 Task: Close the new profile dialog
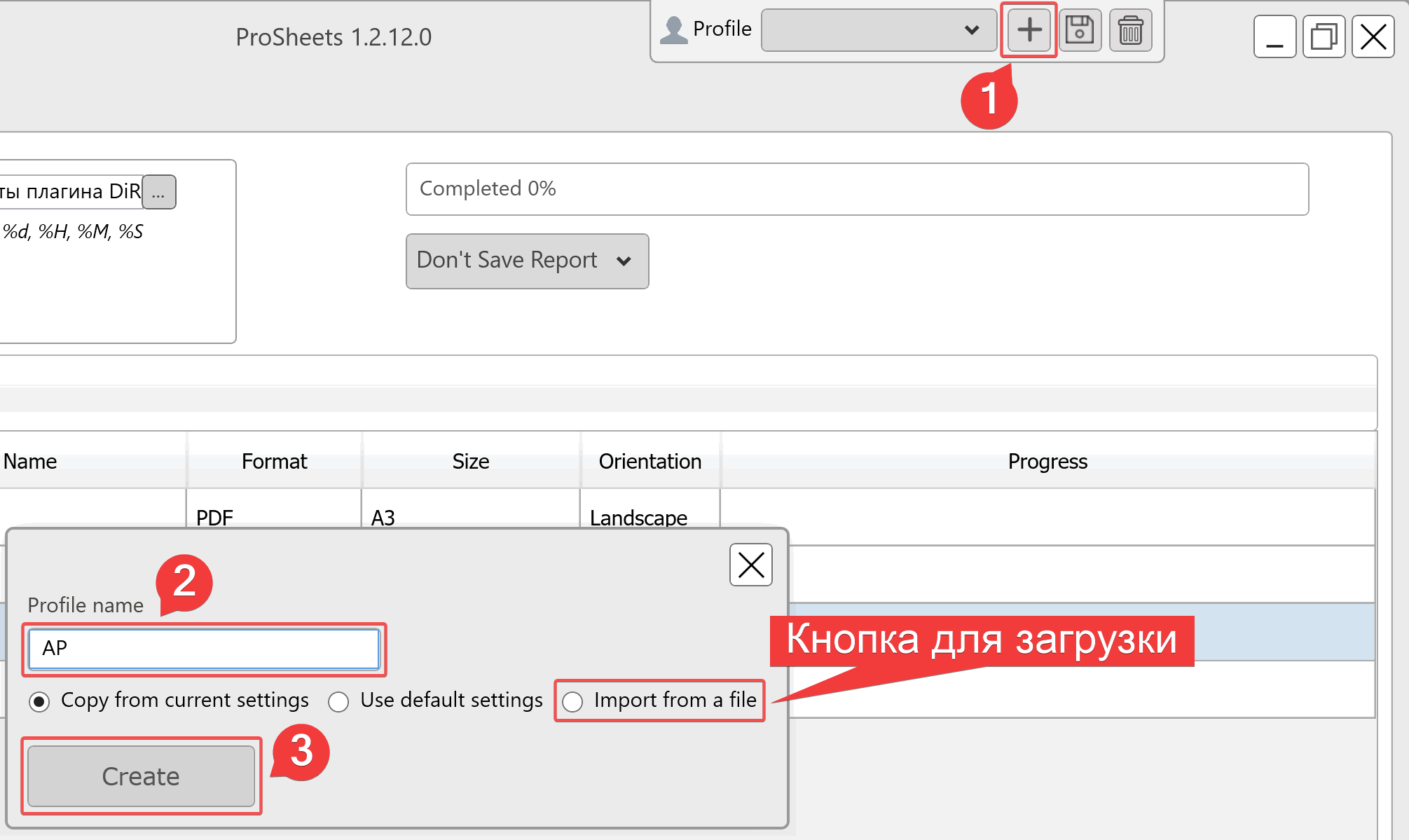pyautogui.click(x=751, y=565)
